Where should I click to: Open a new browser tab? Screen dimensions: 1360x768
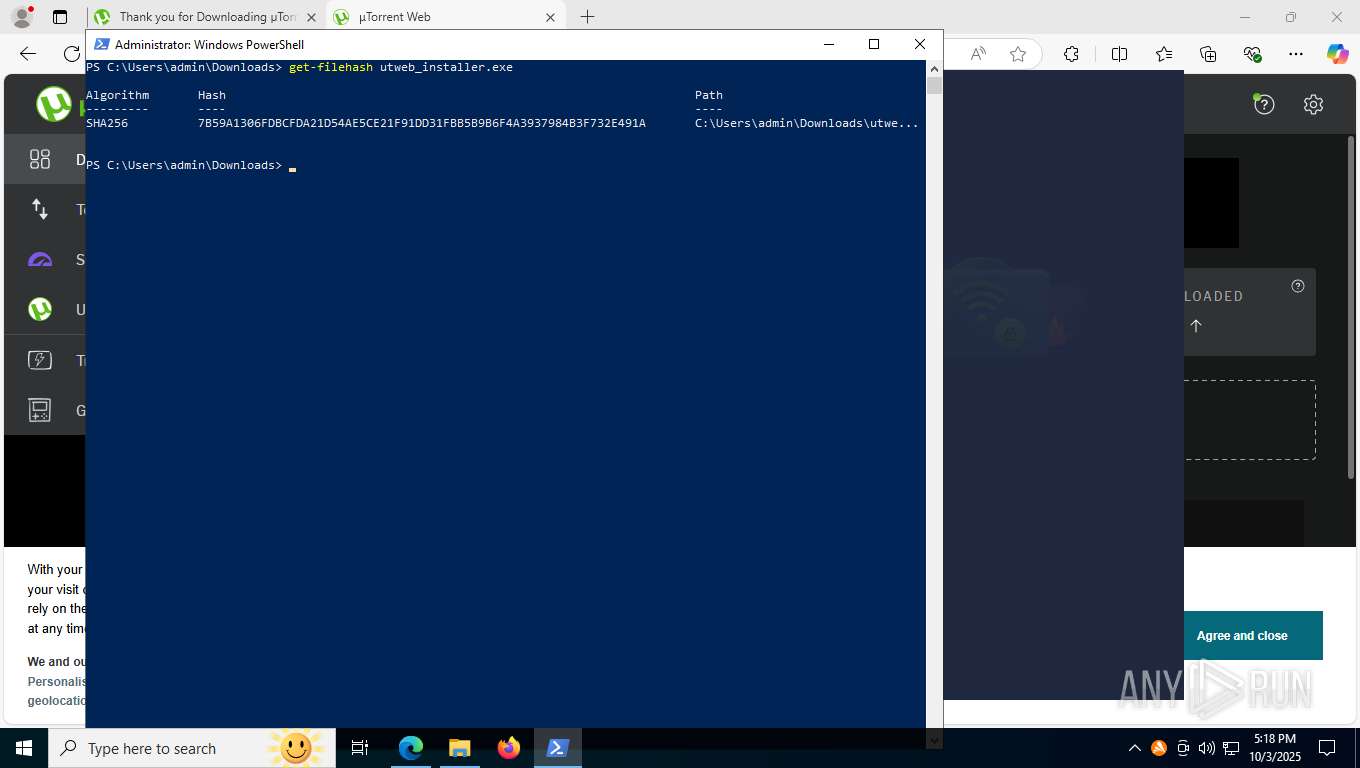pos(587,17)
